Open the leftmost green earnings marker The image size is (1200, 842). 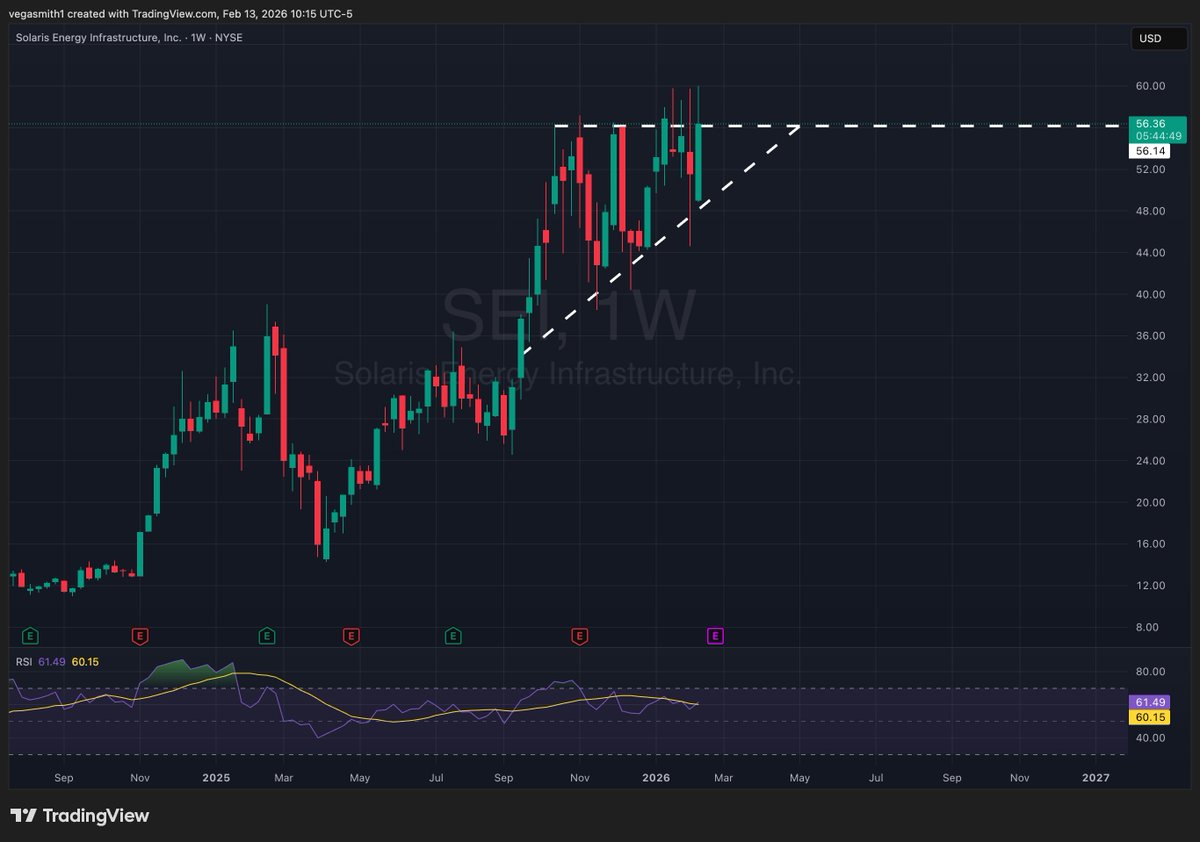30,635
